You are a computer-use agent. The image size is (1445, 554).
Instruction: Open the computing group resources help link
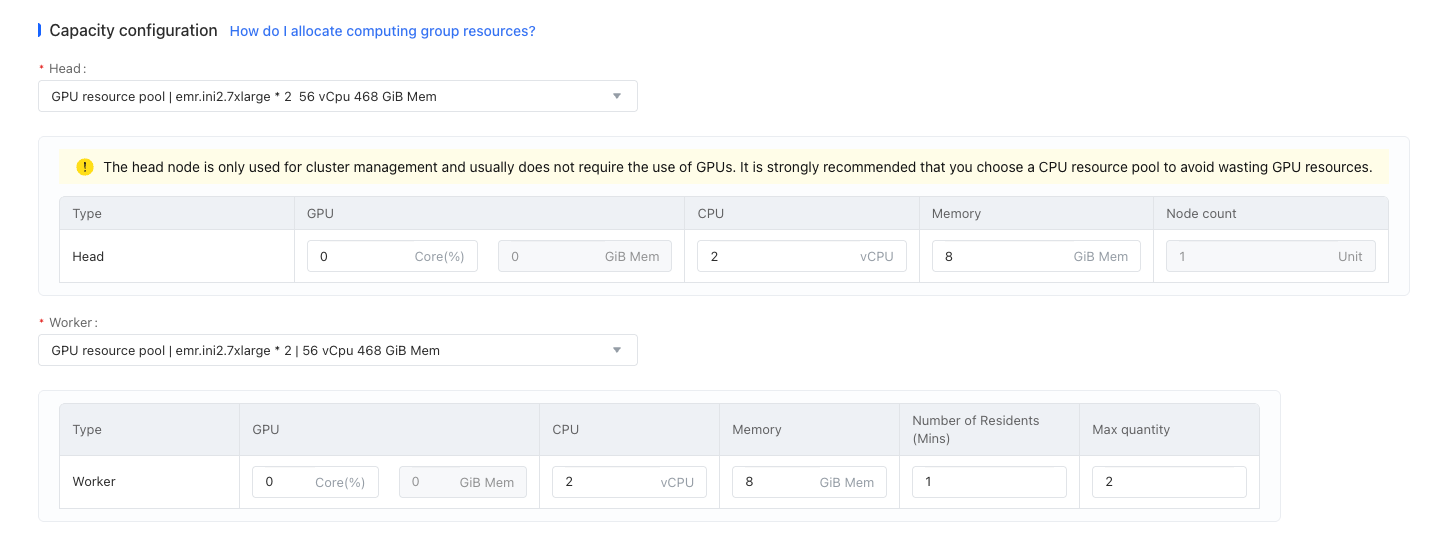tap(382, 31)
